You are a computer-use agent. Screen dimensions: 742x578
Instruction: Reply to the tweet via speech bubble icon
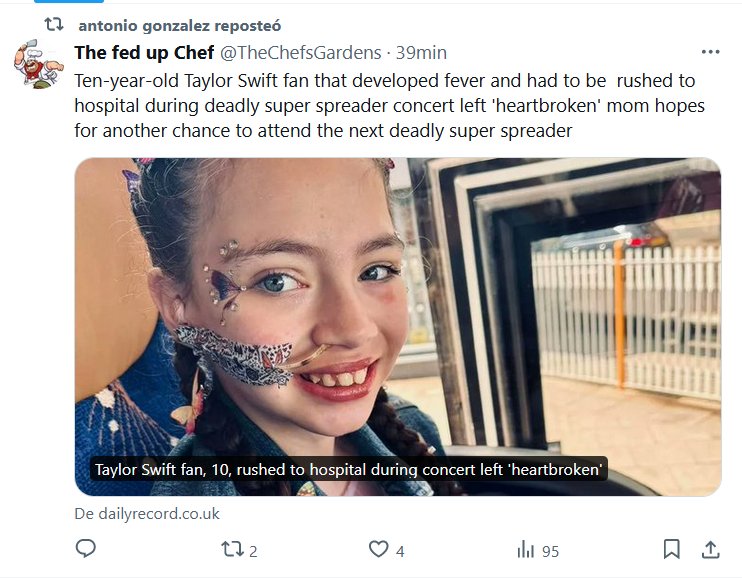(x=87, y=549)
